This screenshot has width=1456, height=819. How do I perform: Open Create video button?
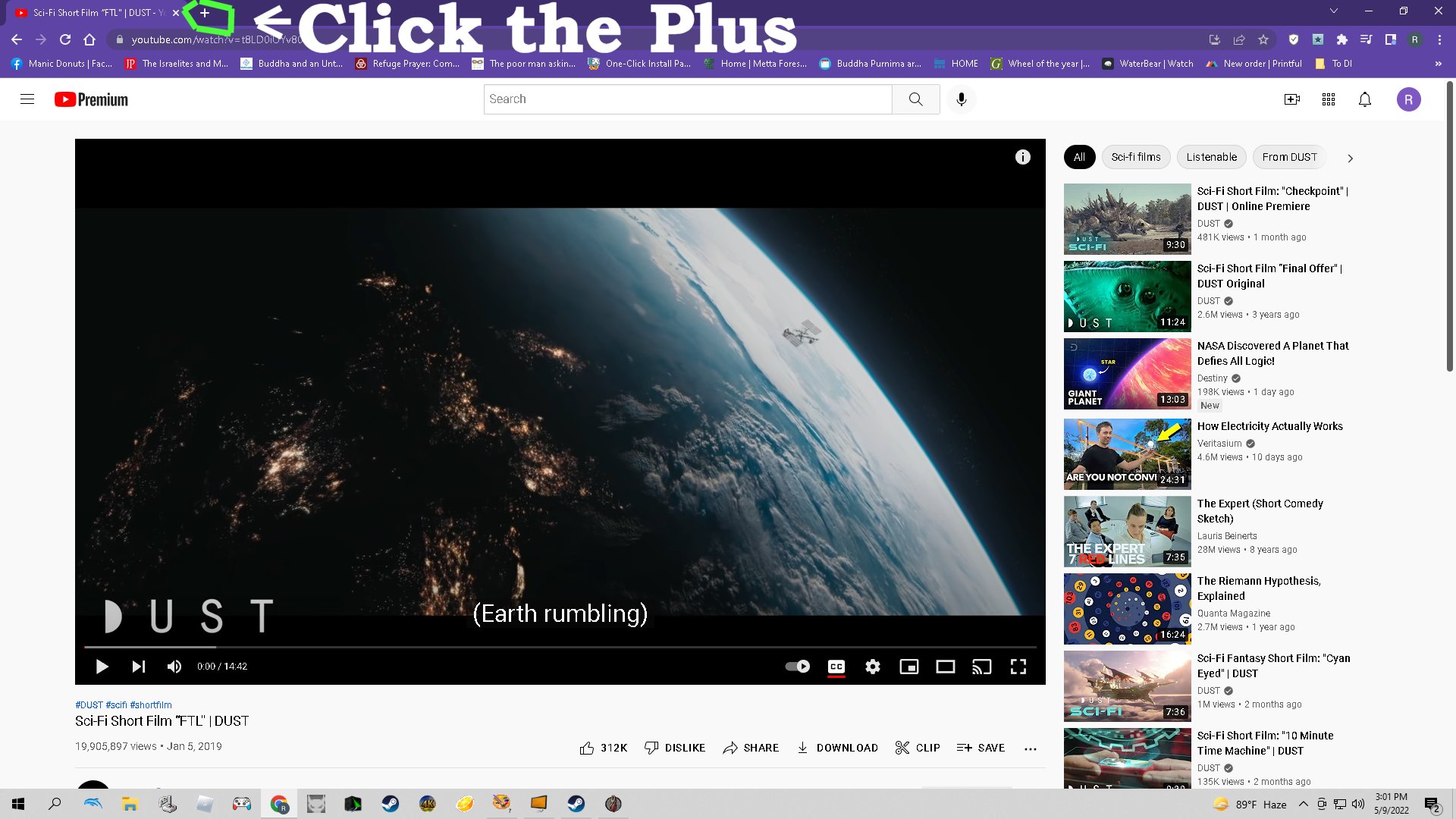coord(1292,99)
